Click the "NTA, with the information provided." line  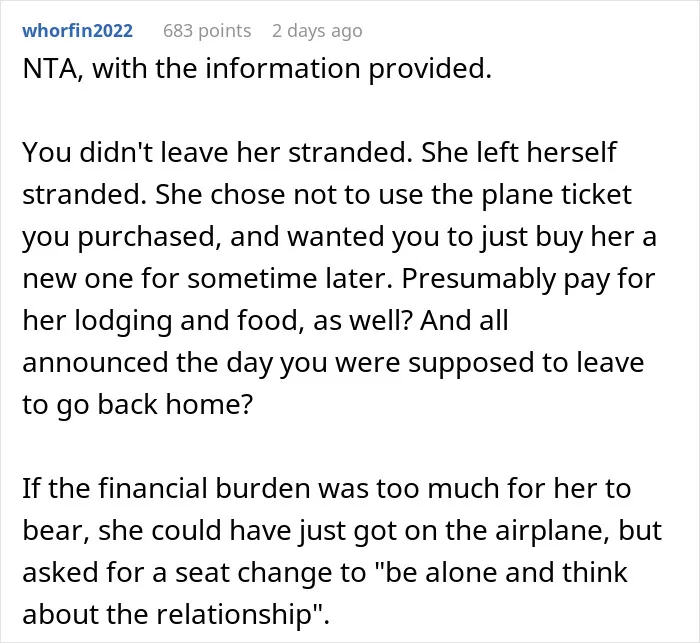(x=257, y=69)
